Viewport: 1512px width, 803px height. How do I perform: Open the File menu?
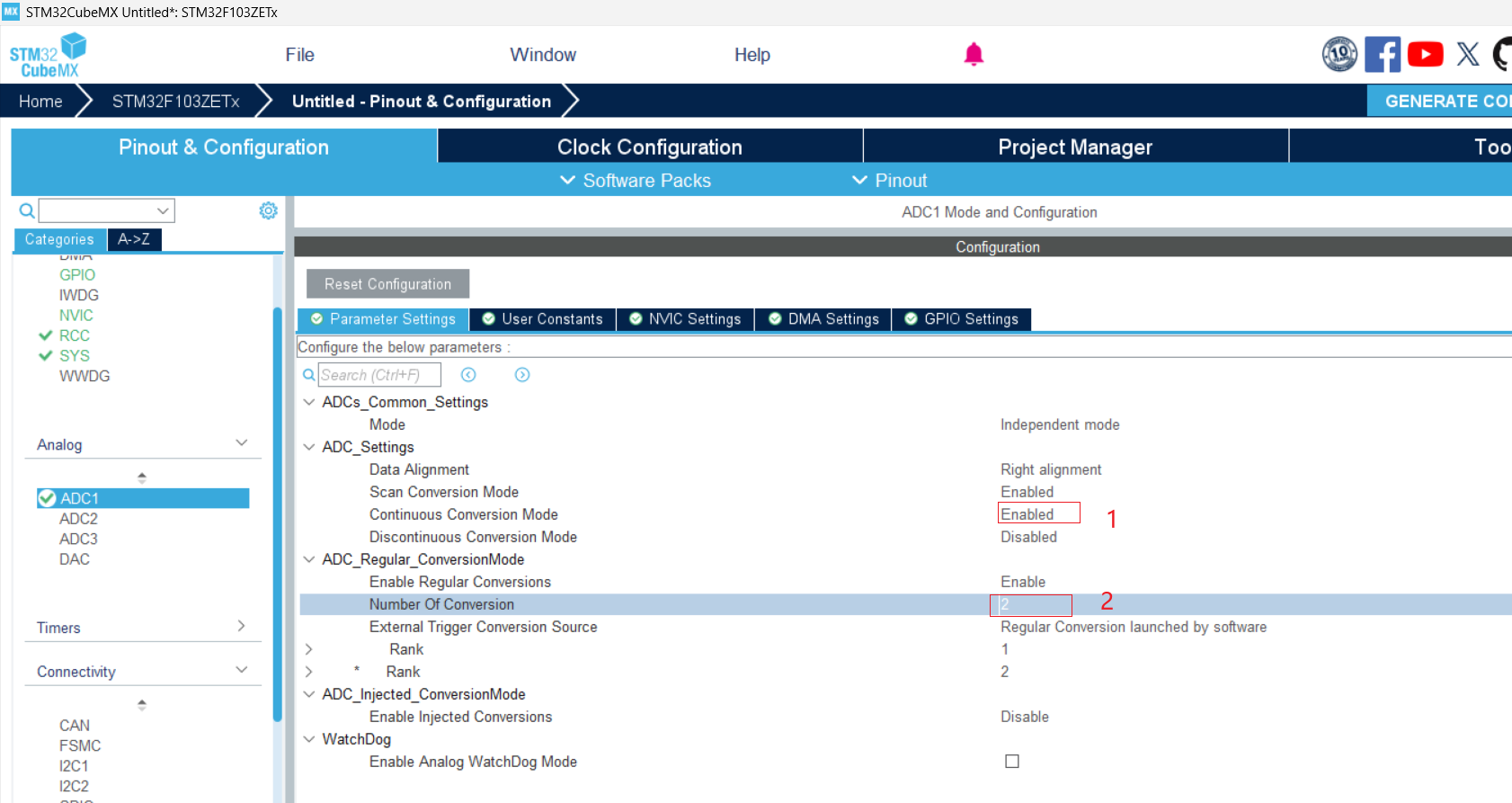(x=299, y=55)
